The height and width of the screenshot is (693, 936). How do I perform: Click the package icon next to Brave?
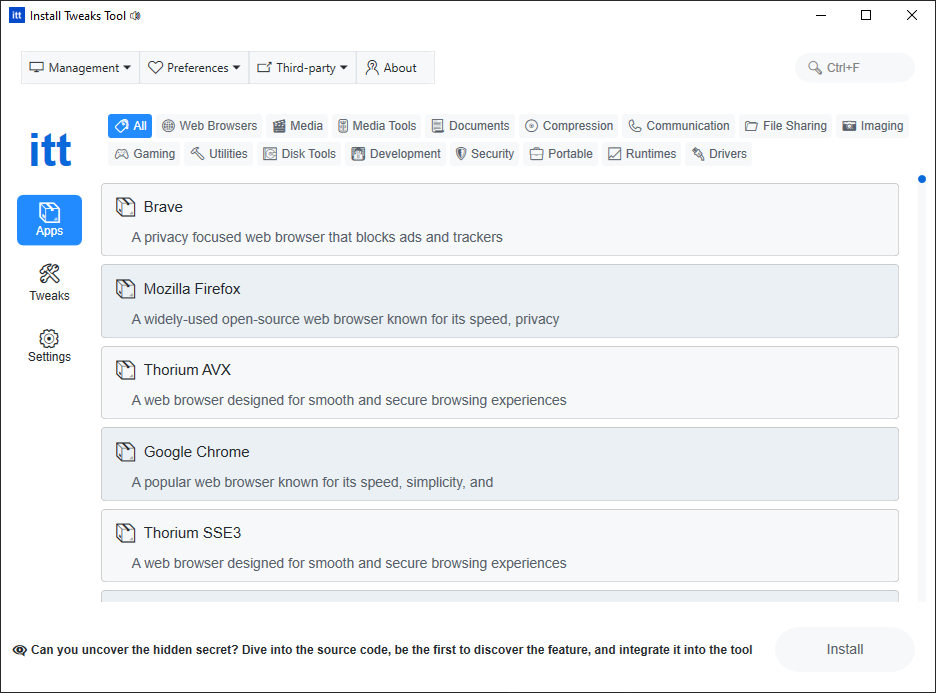[x=125, y=207]
